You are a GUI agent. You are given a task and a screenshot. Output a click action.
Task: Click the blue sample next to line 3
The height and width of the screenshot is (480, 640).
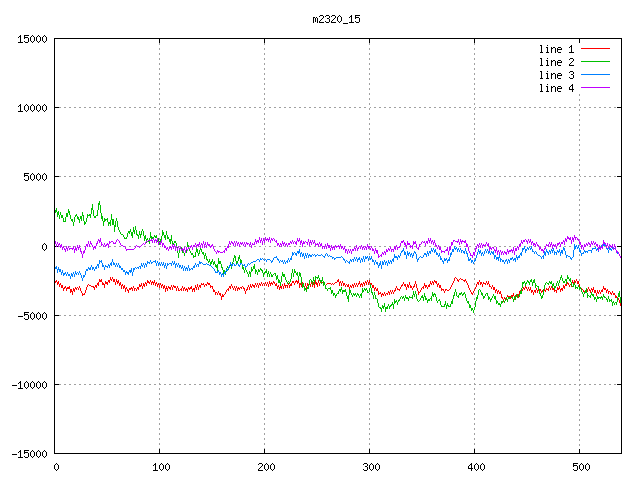[x=595, y=75]
